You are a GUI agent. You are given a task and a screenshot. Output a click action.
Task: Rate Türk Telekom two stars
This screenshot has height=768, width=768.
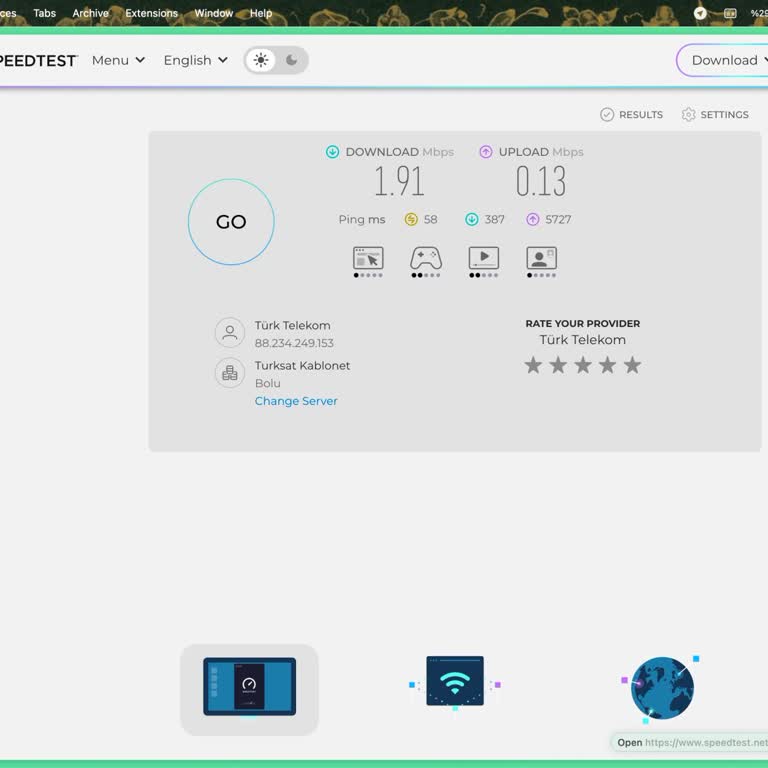click(x=558, y=365)
